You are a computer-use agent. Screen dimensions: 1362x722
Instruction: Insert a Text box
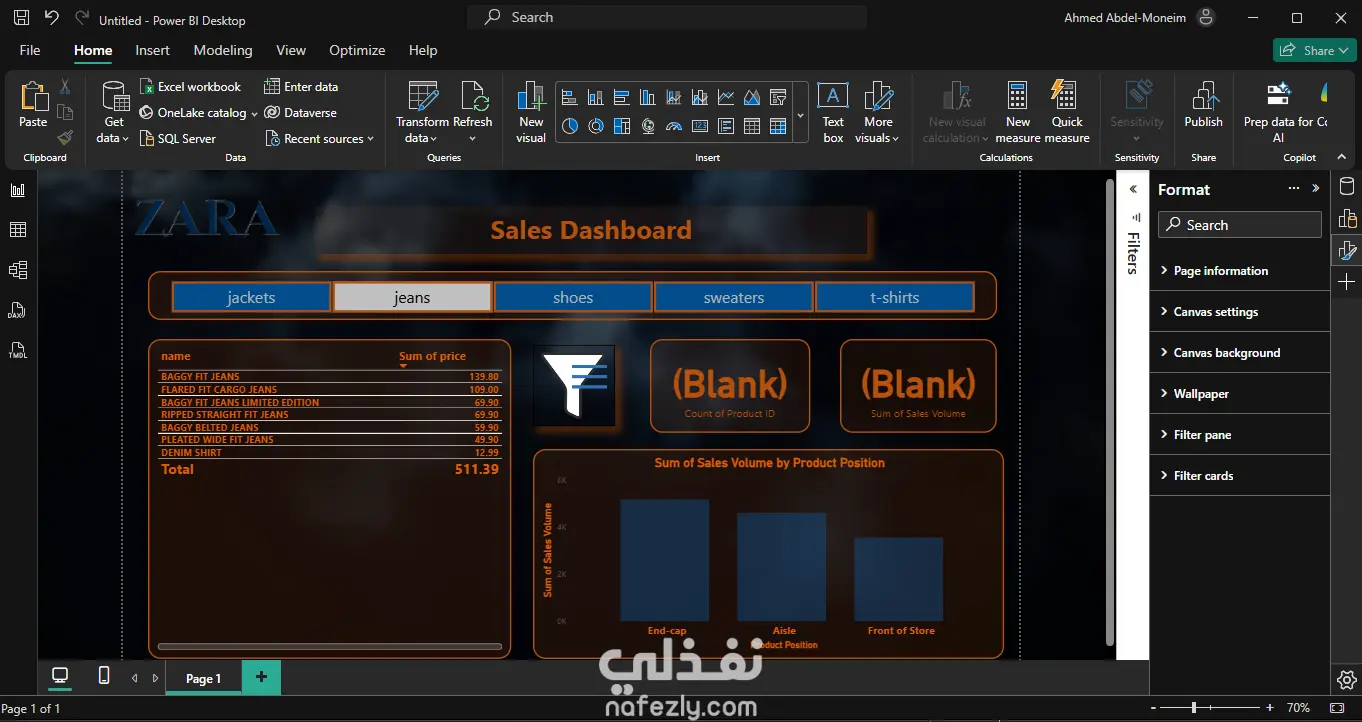[833, 112]
